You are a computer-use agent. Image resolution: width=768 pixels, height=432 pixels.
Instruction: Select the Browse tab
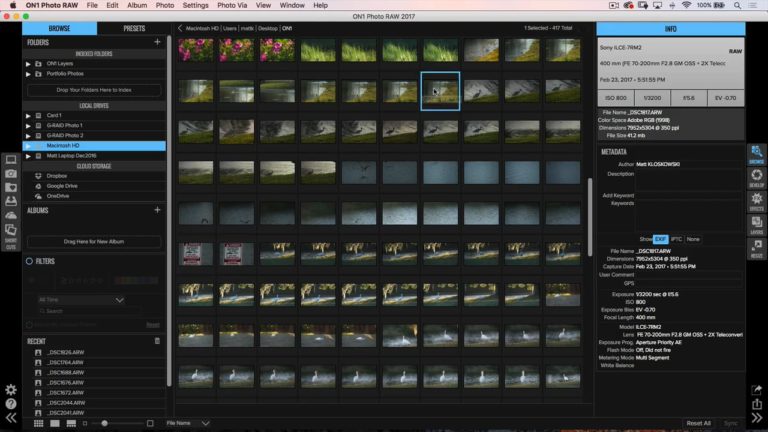coord(59,28)
